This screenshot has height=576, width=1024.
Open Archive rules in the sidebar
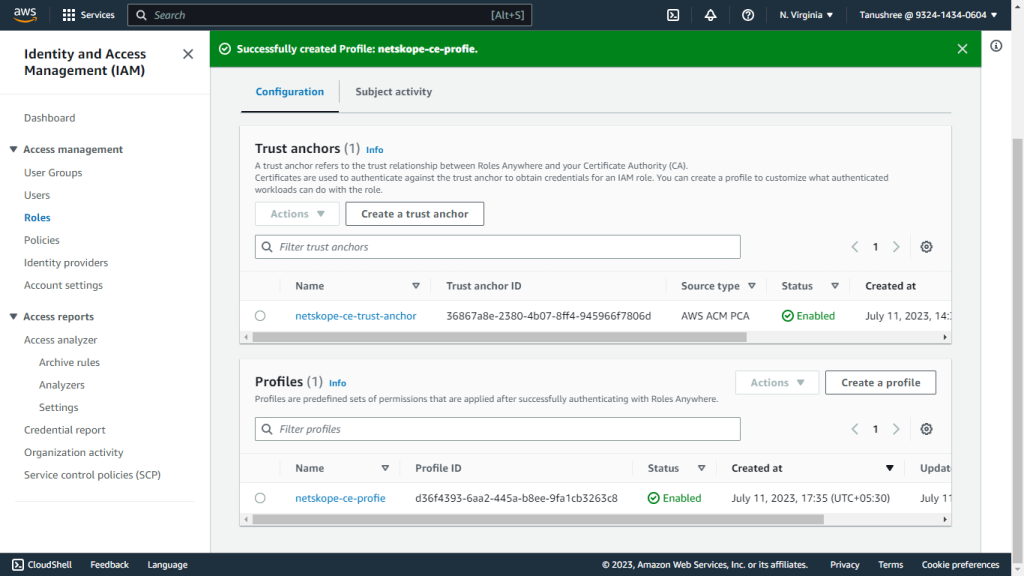coord(69,362)
